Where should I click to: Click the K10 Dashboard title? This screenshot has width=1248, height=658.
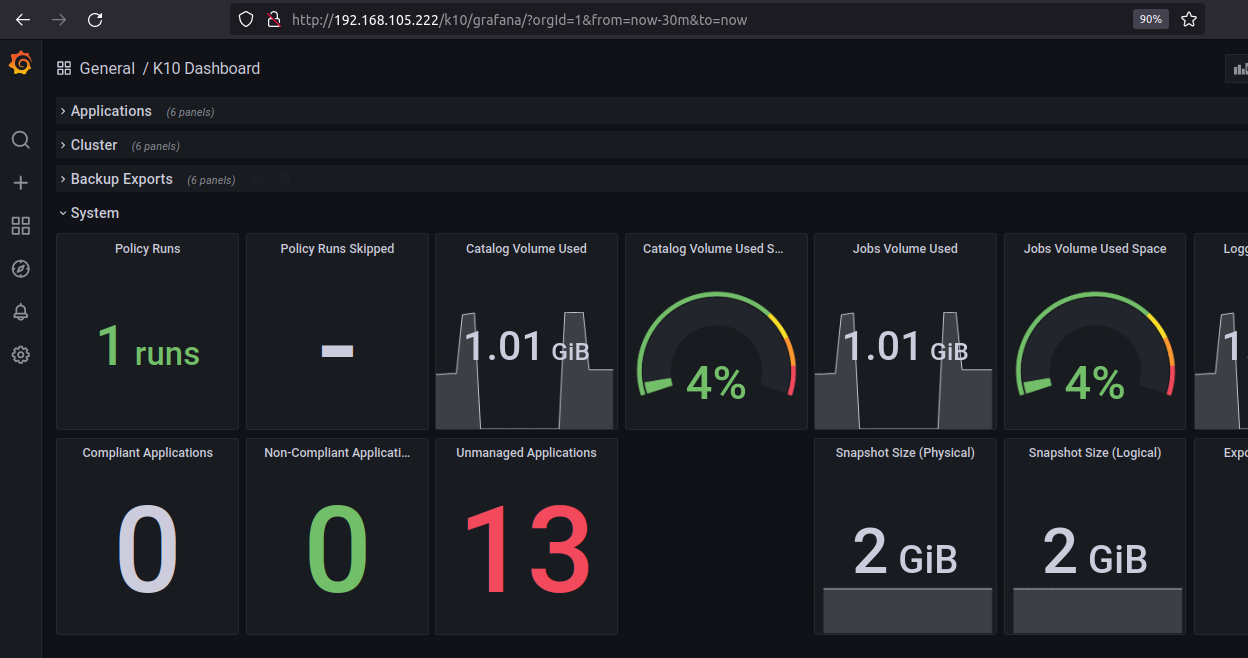pyautogui.click(x=206, y=68)
